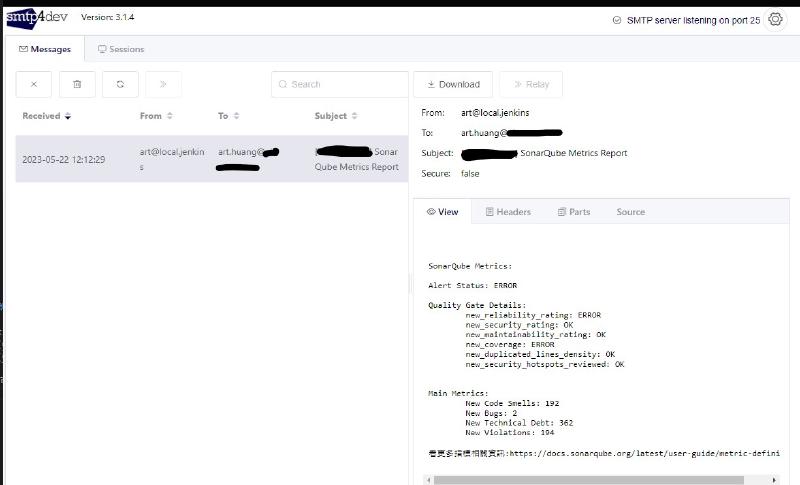Click the refresh messages icon
Screen dimensions: 800x485
pos(120,85)
